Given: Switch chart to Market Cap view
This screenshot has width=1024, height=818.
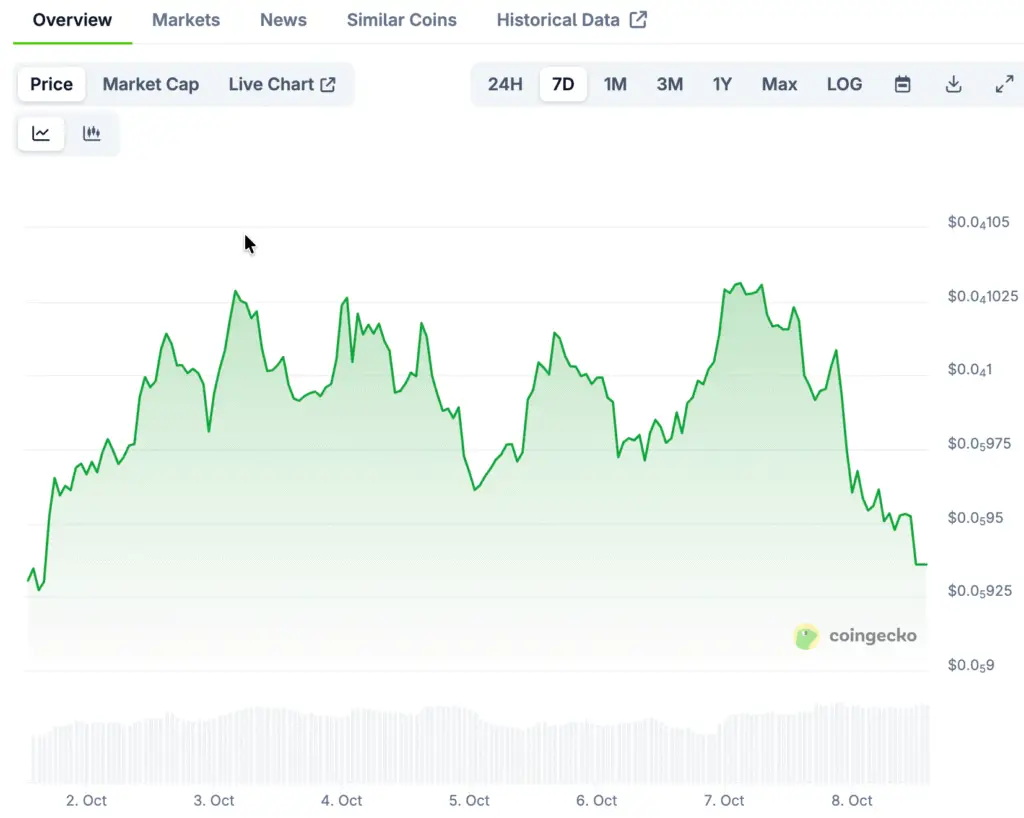Looking at the screenshot, I should pos(150,85).
